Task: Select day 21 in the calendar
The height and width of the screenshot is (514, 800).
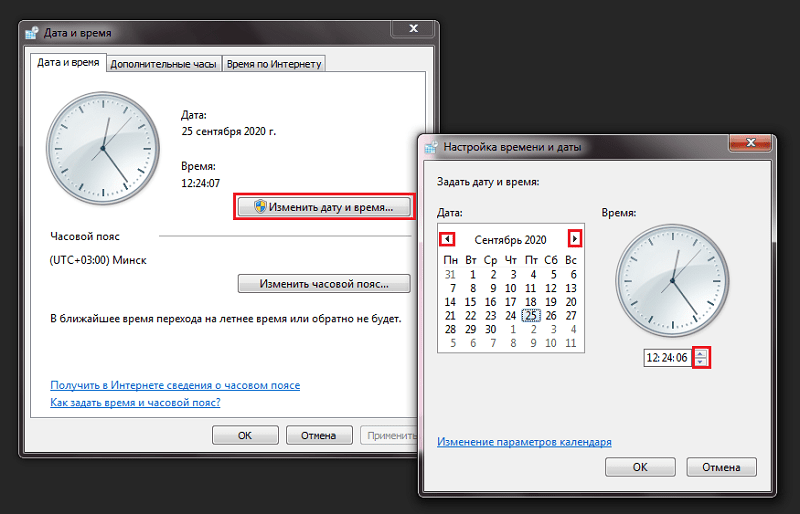Action: click(450, 315)
